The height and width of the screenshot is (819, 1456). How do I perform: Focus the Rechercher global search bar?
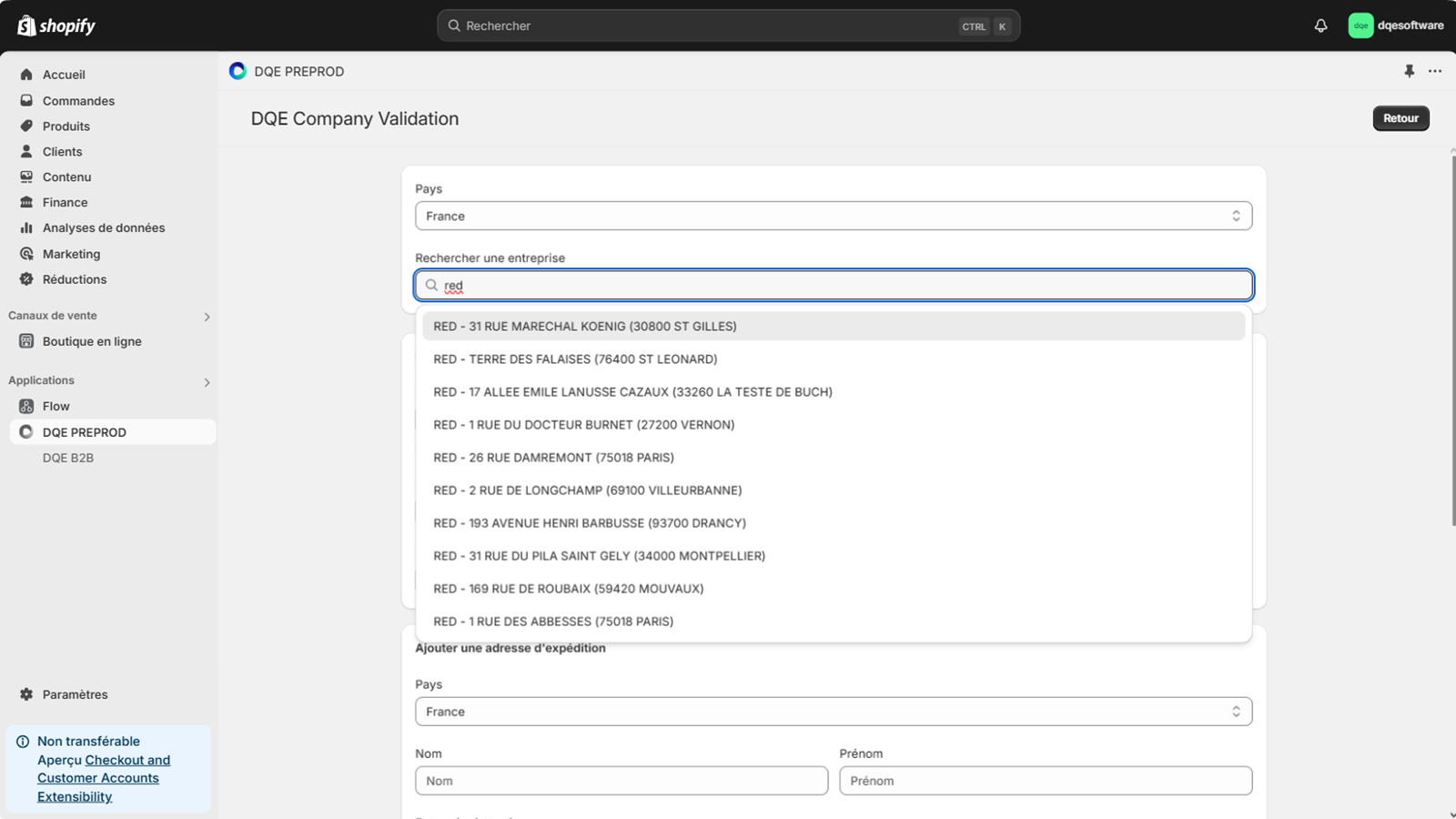tap(728, 25)
